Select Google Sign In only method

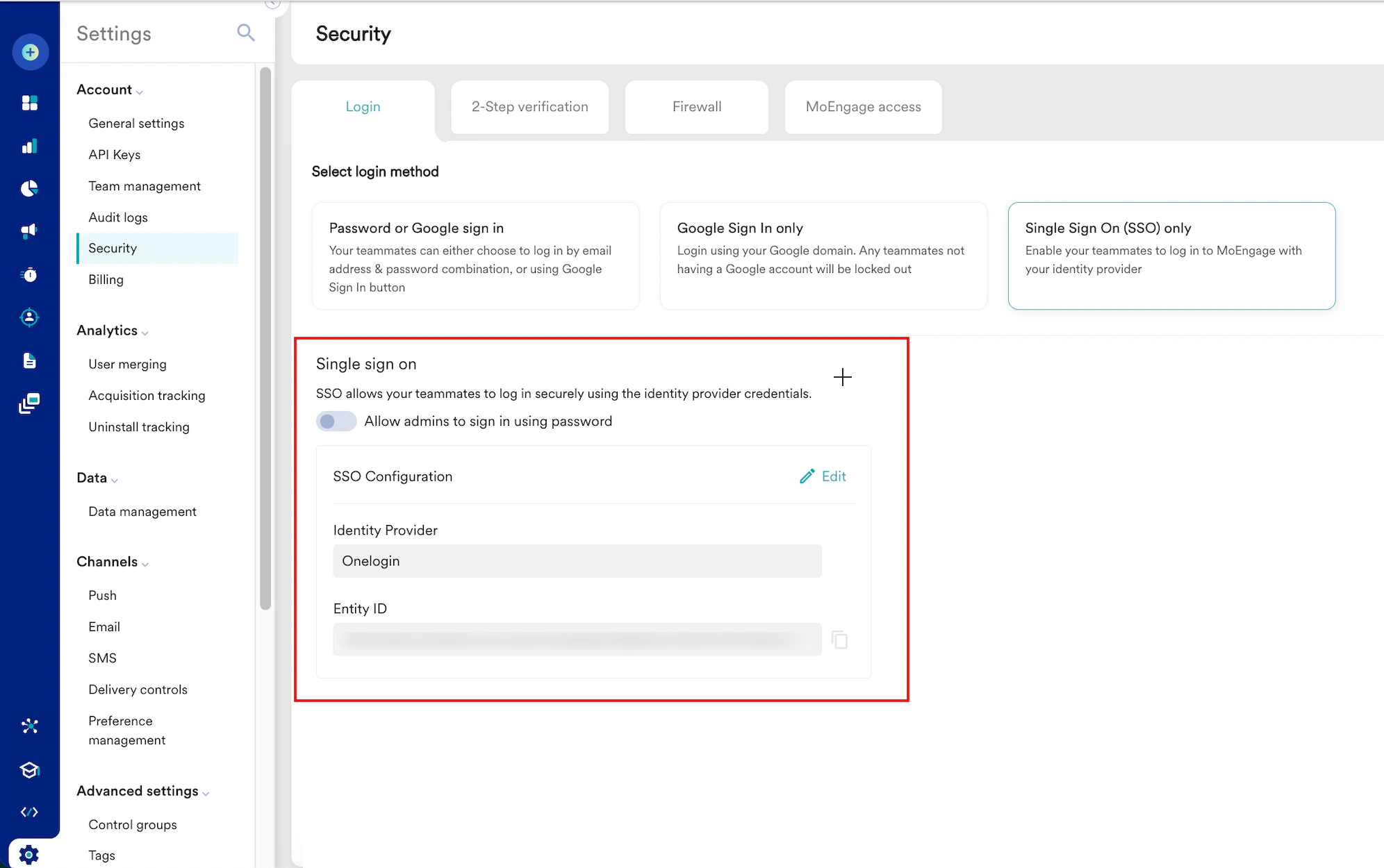tap(823, 256)
